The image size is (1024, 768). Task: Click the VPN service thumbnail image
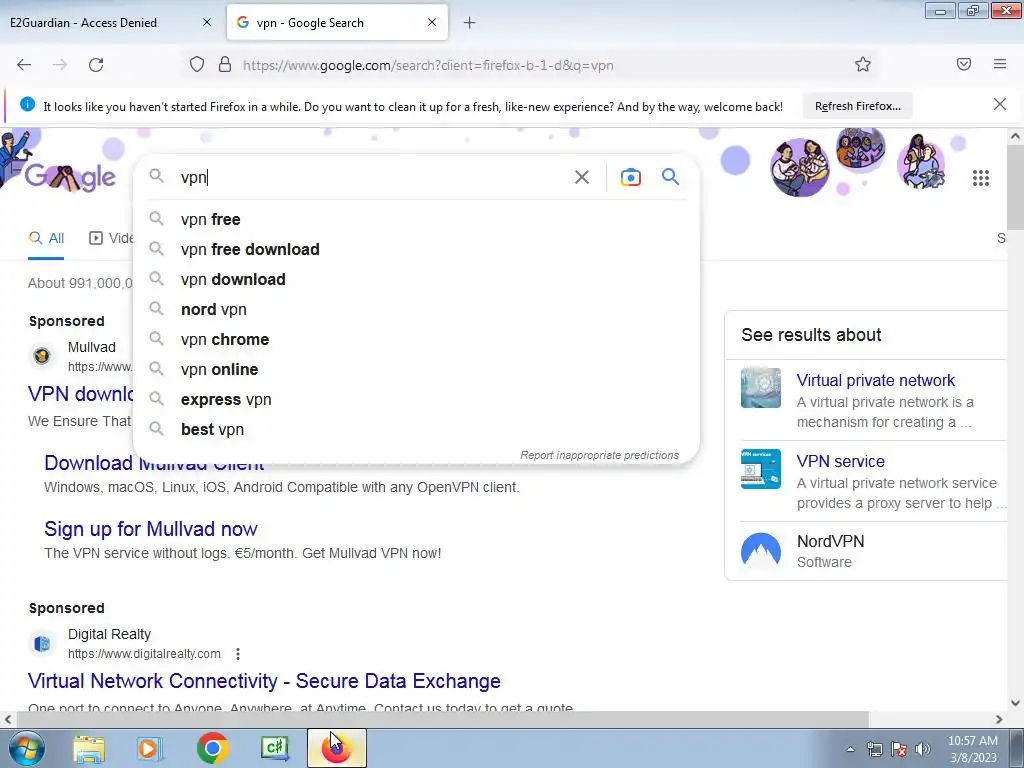[761, 469]
